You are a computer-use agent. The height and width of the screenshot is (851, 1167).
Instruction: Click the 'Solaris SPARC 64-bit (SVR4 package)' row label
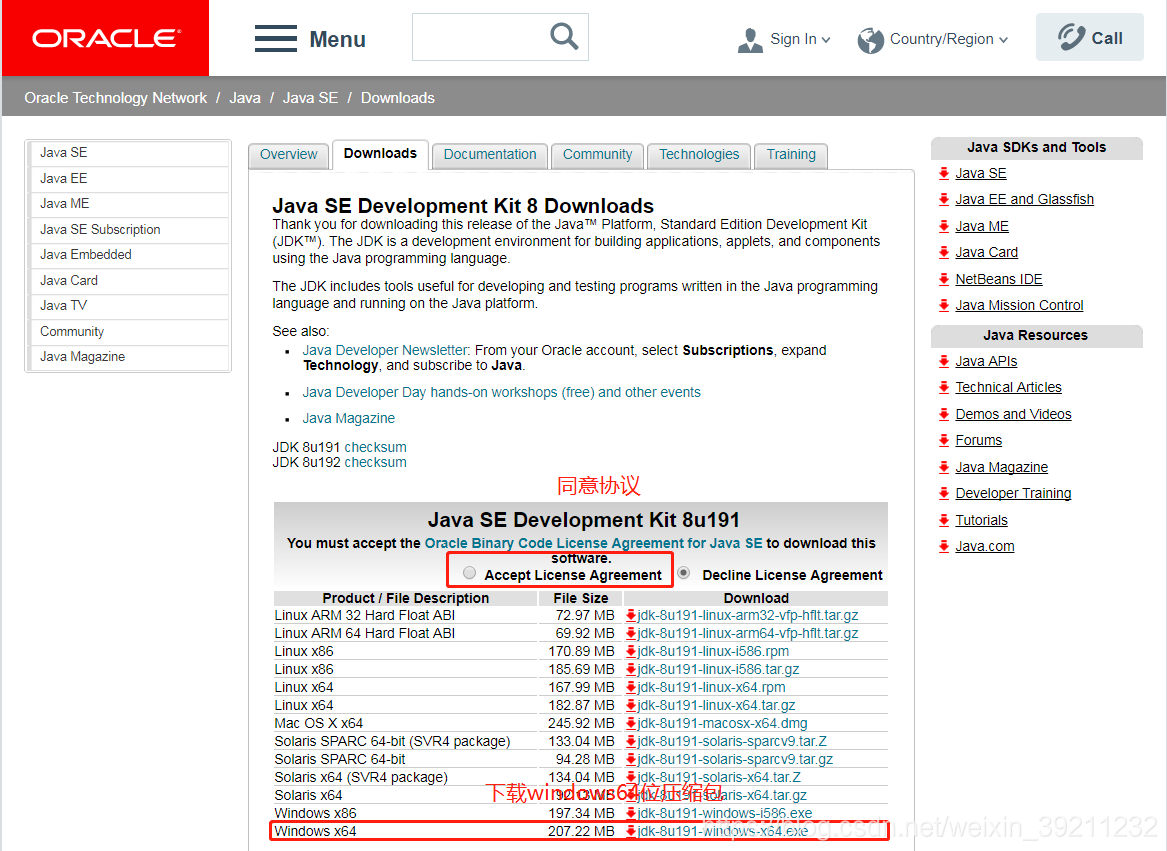coord(392,742)
